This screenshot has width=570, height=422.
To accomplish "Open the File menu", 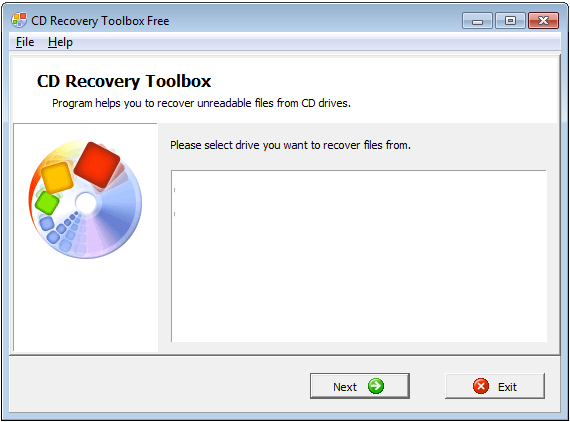I will 25,42.
